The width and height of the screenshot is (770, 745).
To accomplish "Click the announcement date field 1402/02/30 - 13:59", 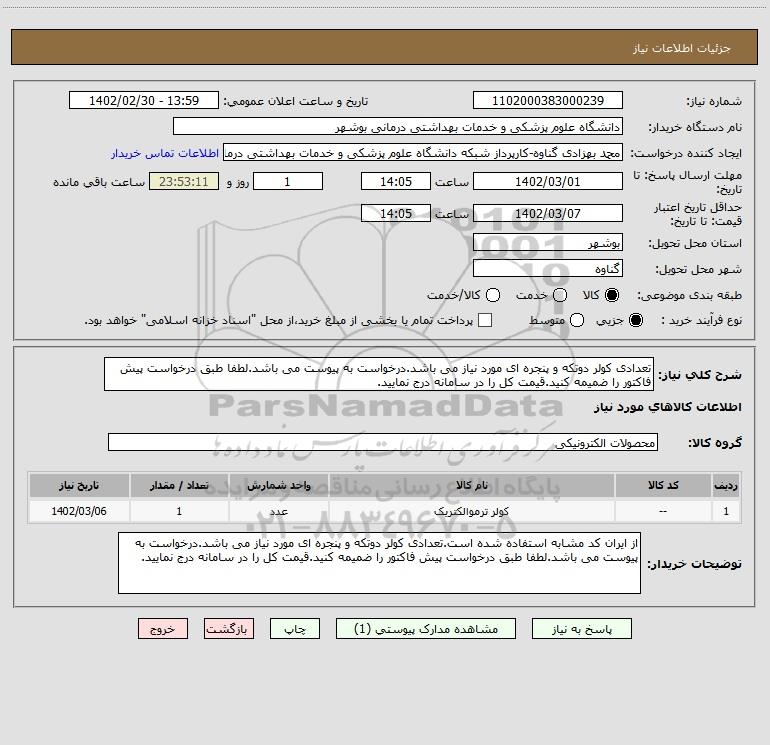I will pyautogui.click(x=144, y=100).
